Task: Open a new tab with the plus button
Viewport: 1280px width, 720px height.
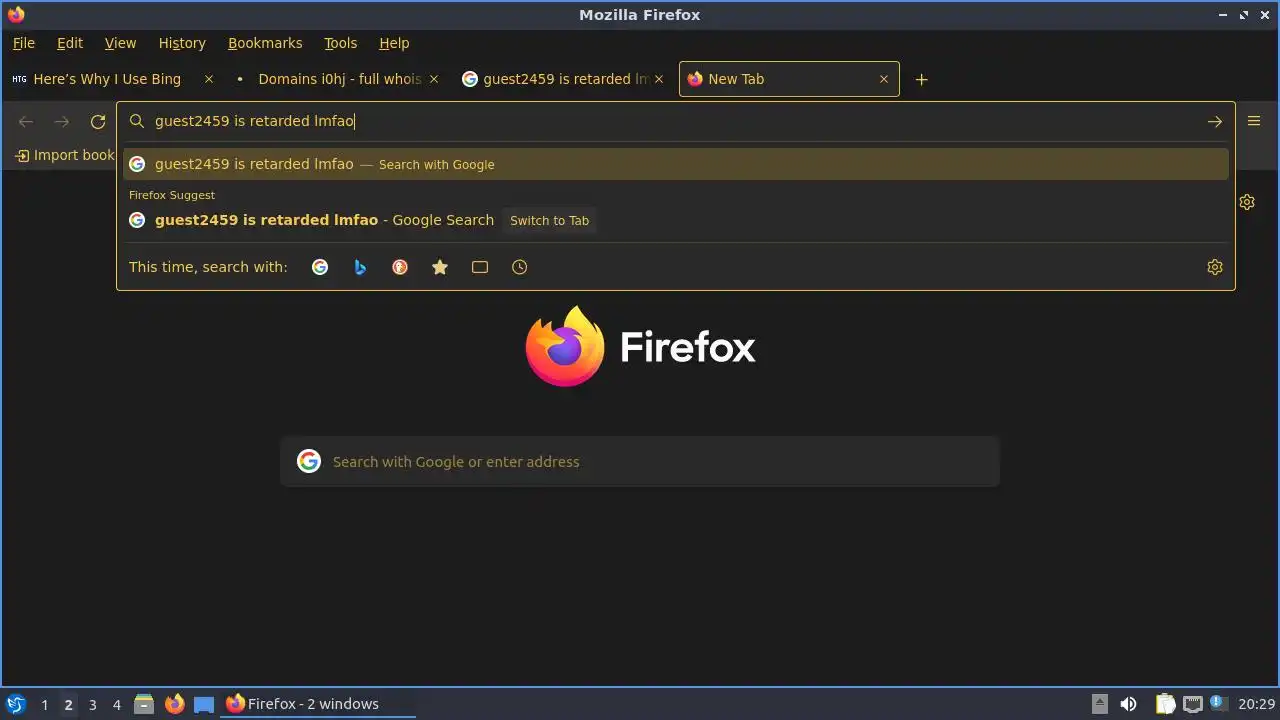Action: click(922, 79)
